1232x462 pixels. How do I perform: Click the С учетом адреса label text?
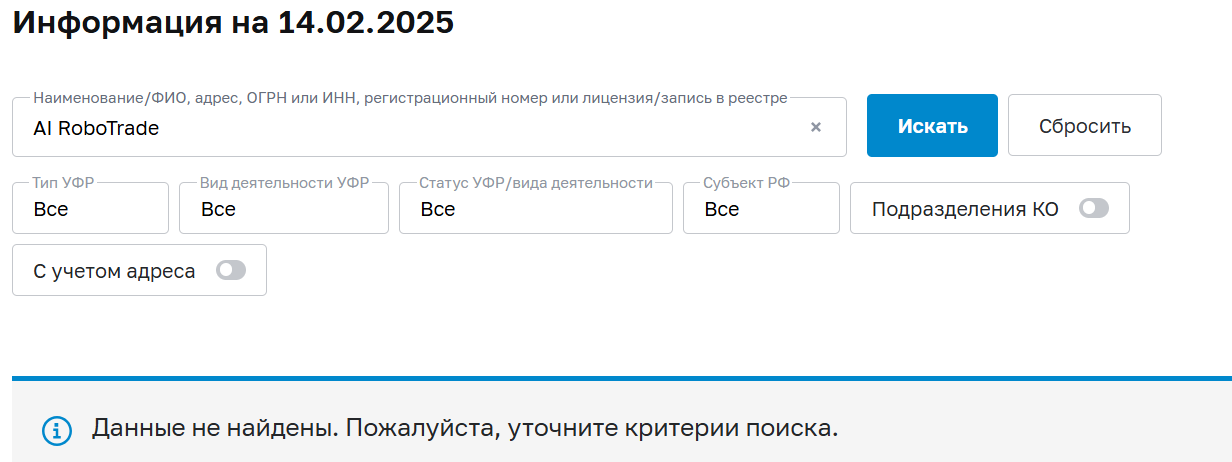(114, 270)
